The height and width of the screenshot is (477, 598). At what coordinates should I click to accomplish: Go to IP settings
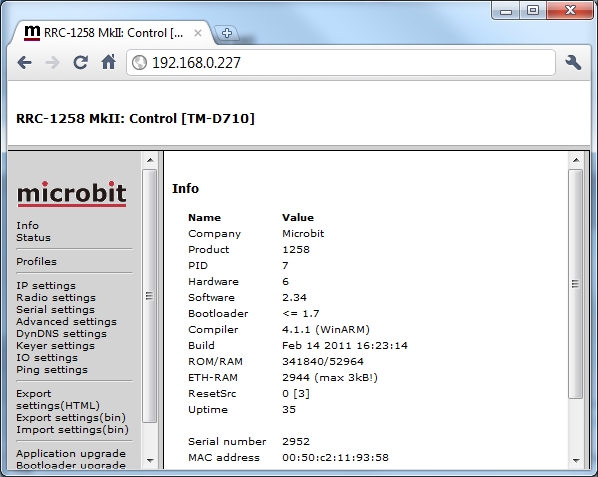coord(46,286)
